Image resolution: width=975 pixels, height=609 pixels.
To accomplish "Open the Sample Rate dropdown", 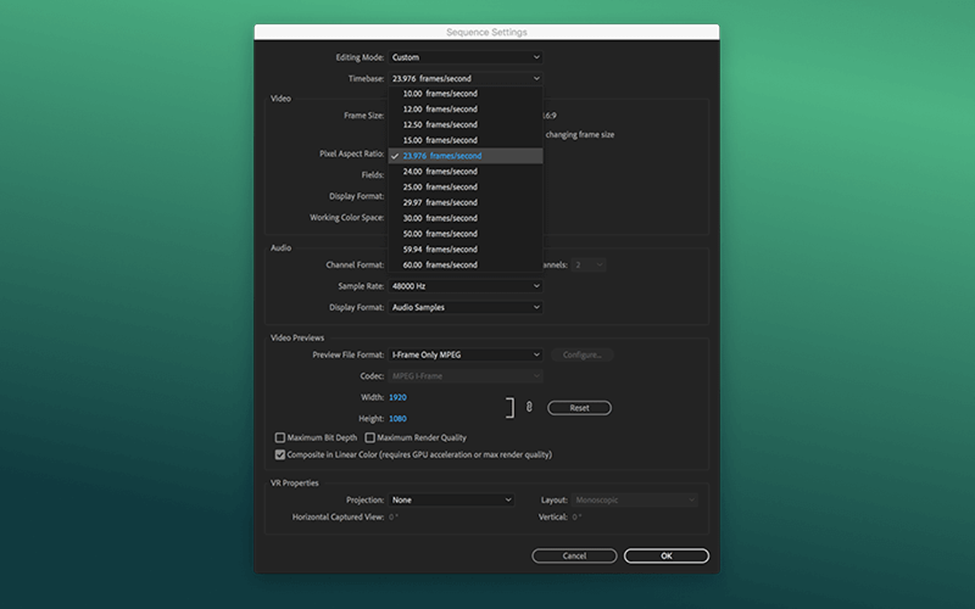I will (466, 286).
